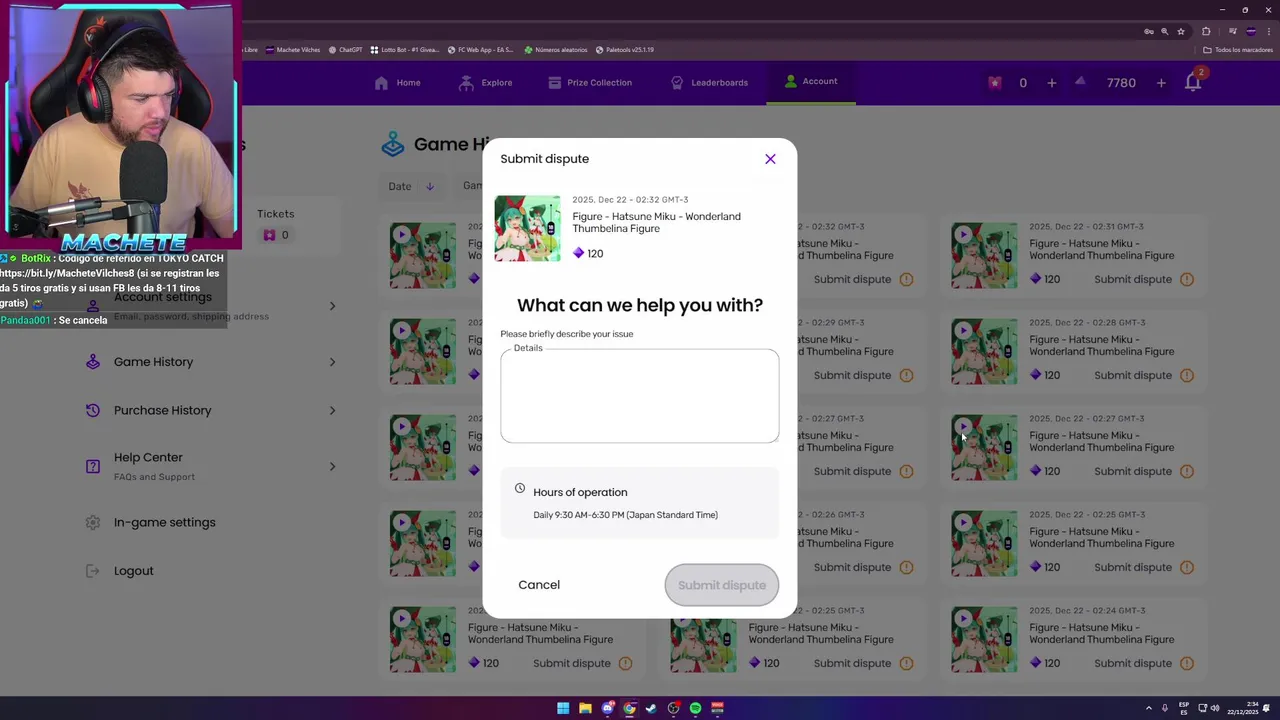
Task: Add tickets with the plus next to 0
Action: 1051,83
